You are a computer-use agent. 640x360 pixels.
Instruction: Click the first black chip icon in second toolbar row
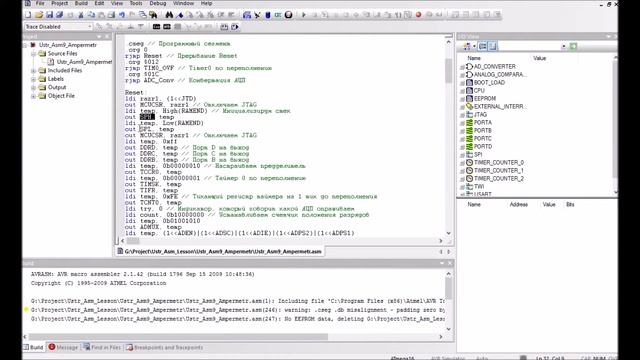tap(156, 27)
